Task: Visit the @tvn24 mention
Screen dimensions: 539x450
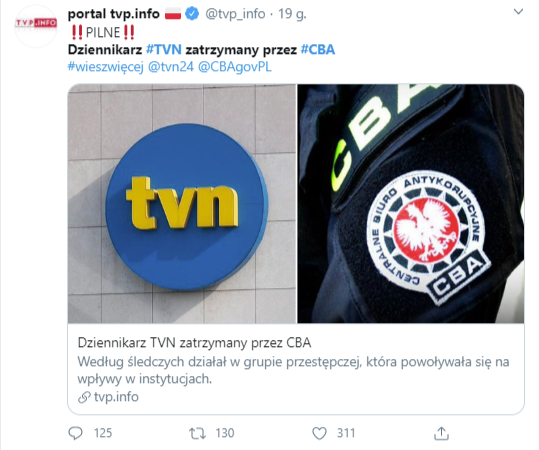Action: tap(171, 66)
